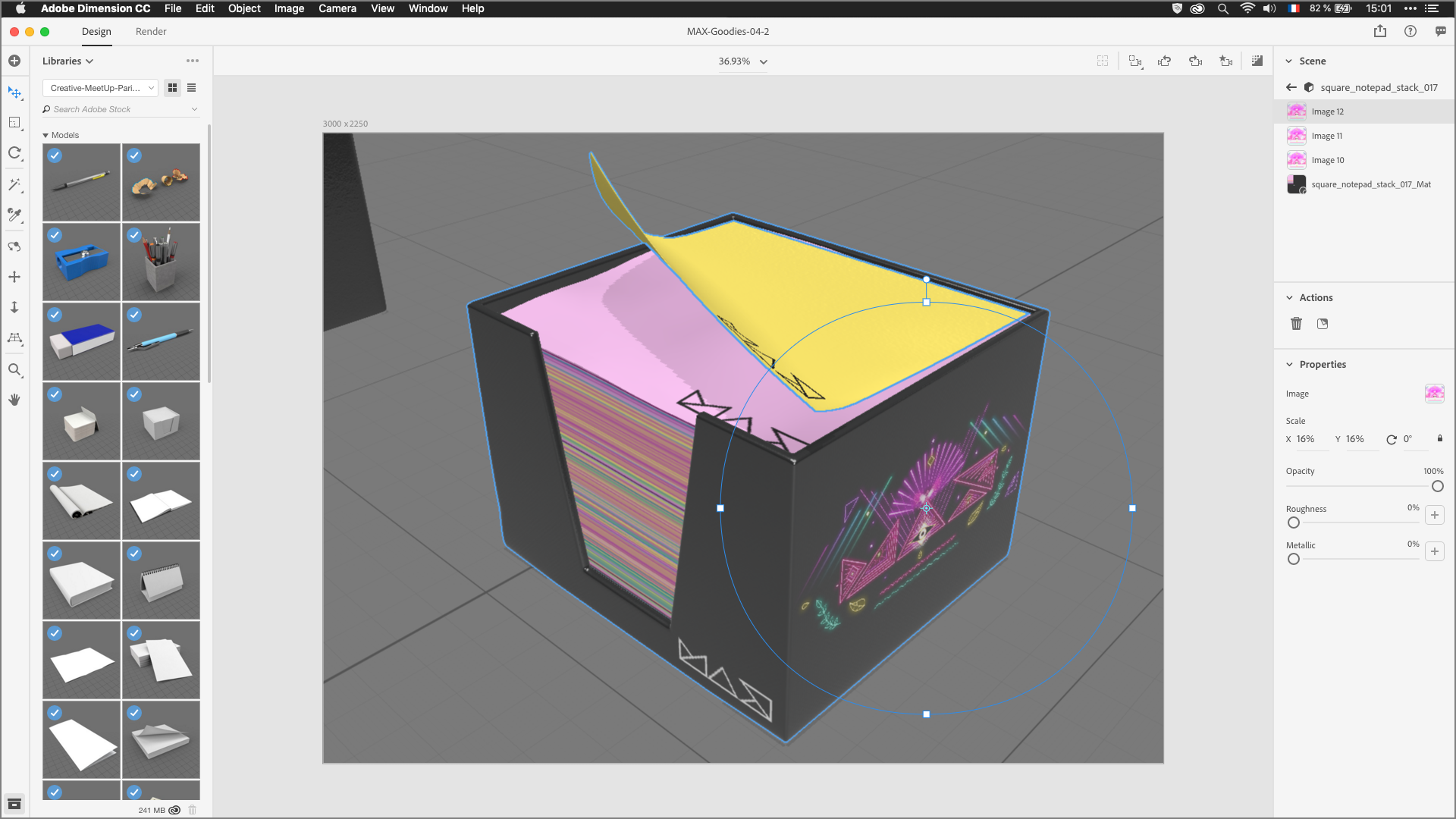The width and height of the screenshot is (1456, 819).
Task: Select the Select and Scale tool
Action: (x=14, y=123)
